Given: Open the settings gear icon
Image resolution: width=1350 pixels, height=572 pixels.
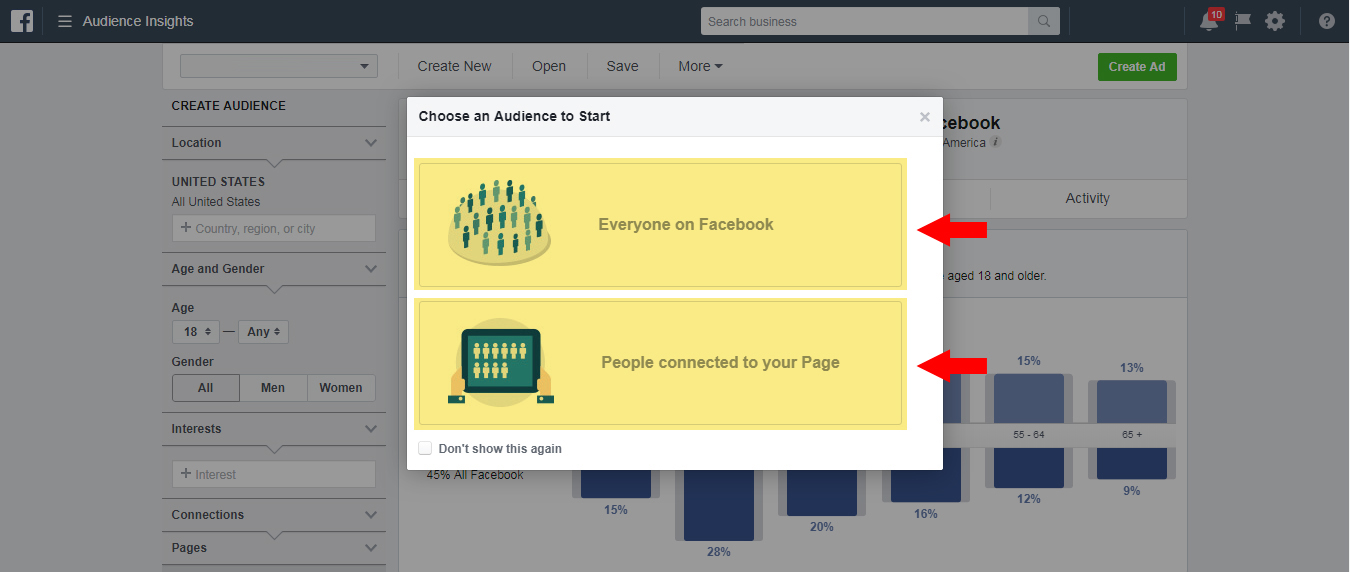Looking at the screenshot, I should (x=1275, y=21).
